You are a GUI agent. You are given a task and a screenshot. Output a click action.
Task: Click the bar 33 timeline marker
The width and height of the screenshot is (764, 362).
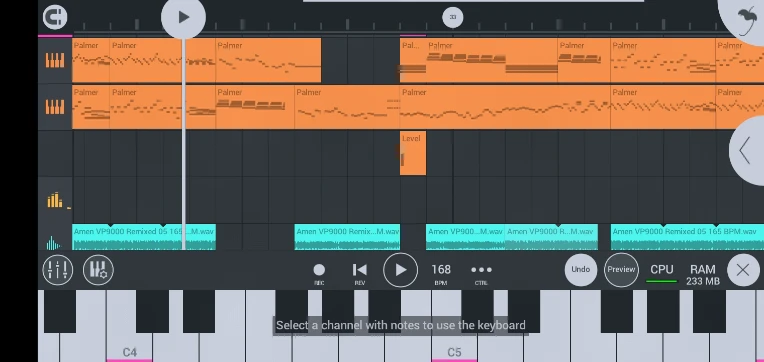[x=453, y=17]
